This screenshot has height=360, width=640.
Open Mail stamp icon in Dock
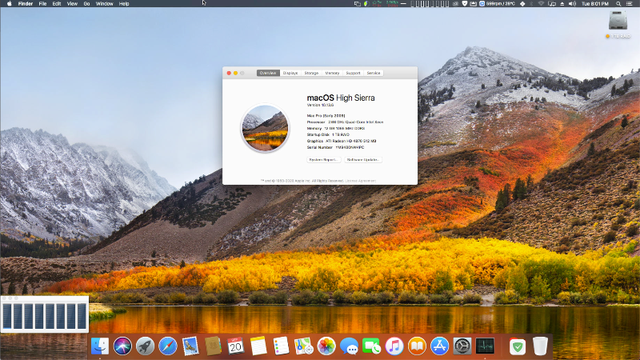[x=190, y=346]
